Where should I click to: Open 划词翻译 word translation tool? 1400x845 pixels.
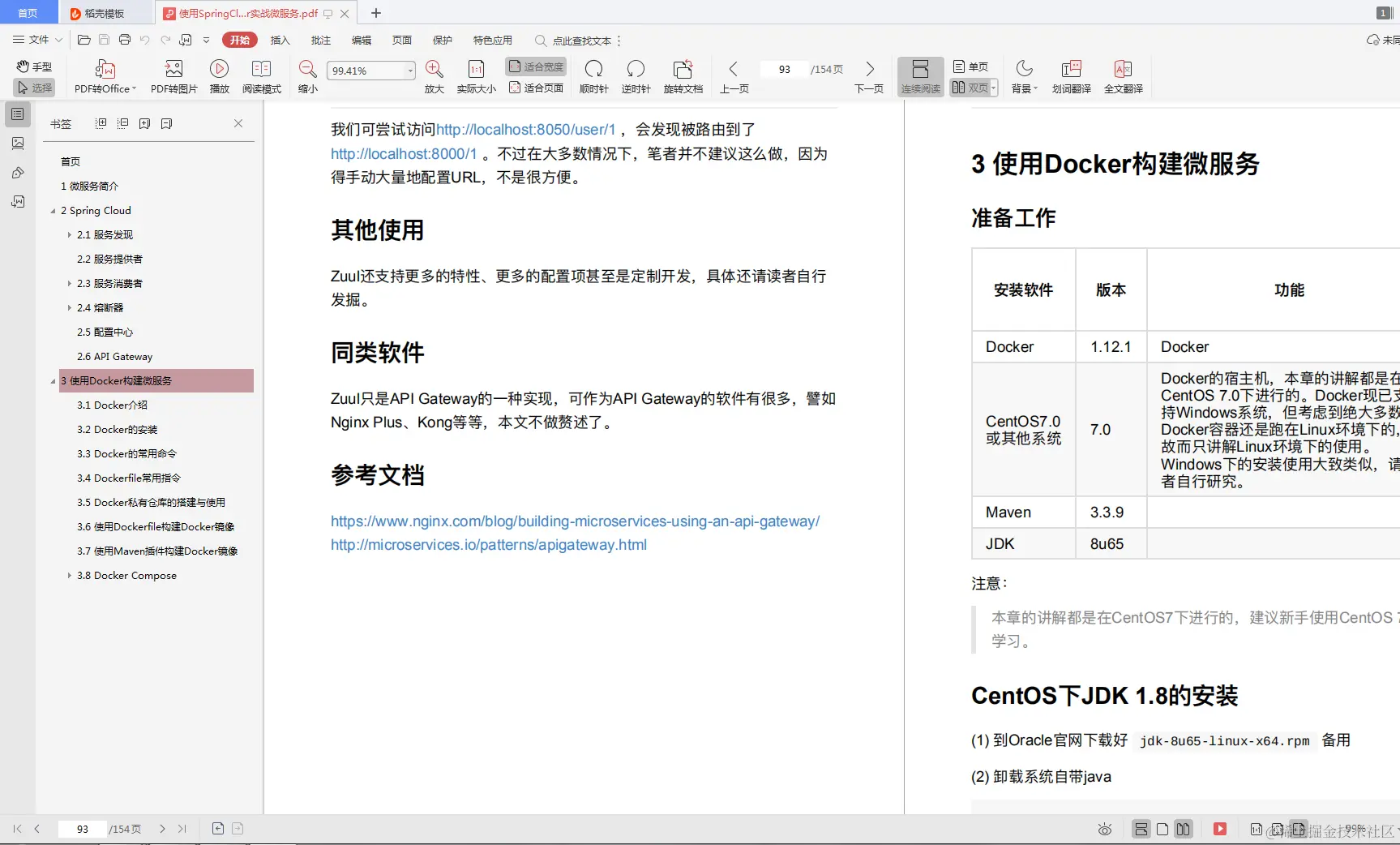click(1072, 75)
